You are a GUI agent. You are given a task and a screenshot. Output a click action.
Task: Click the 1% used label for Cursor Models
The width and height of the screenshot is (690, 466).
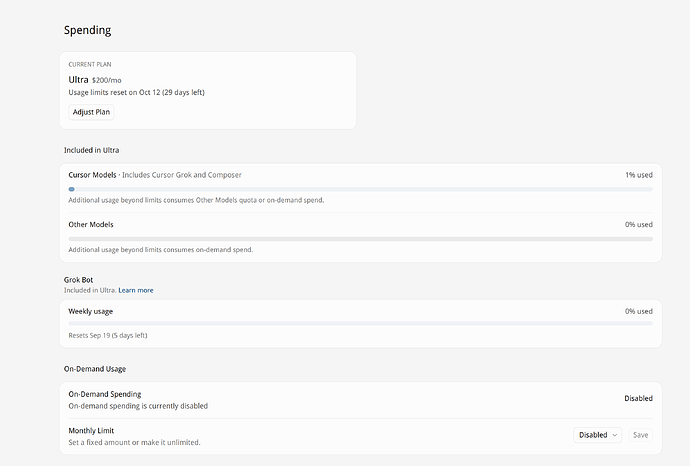[x=639, y=175]
